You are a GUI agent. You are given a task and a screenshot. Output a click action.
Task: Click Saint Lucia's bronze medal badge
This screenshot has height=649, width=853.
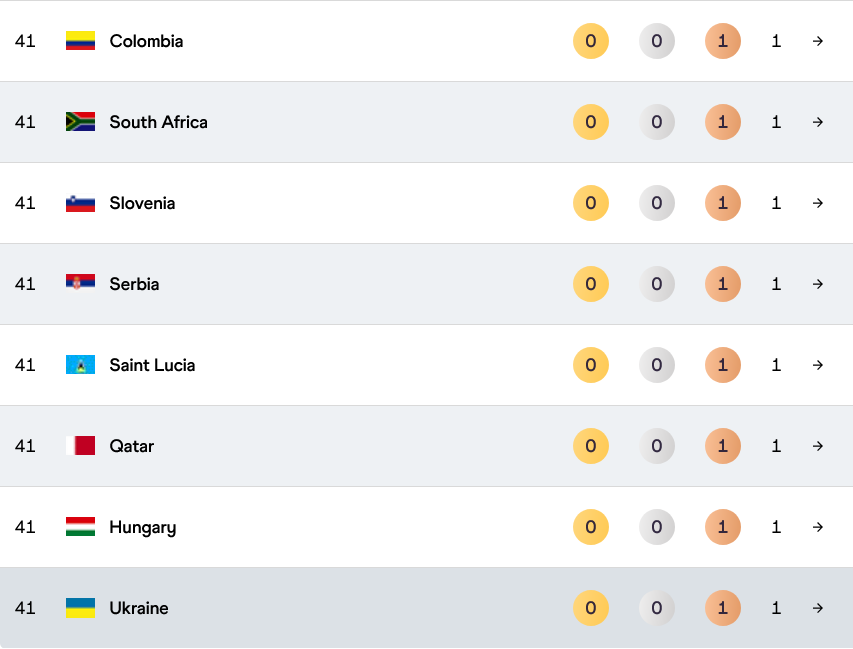[x=722, y=365]
